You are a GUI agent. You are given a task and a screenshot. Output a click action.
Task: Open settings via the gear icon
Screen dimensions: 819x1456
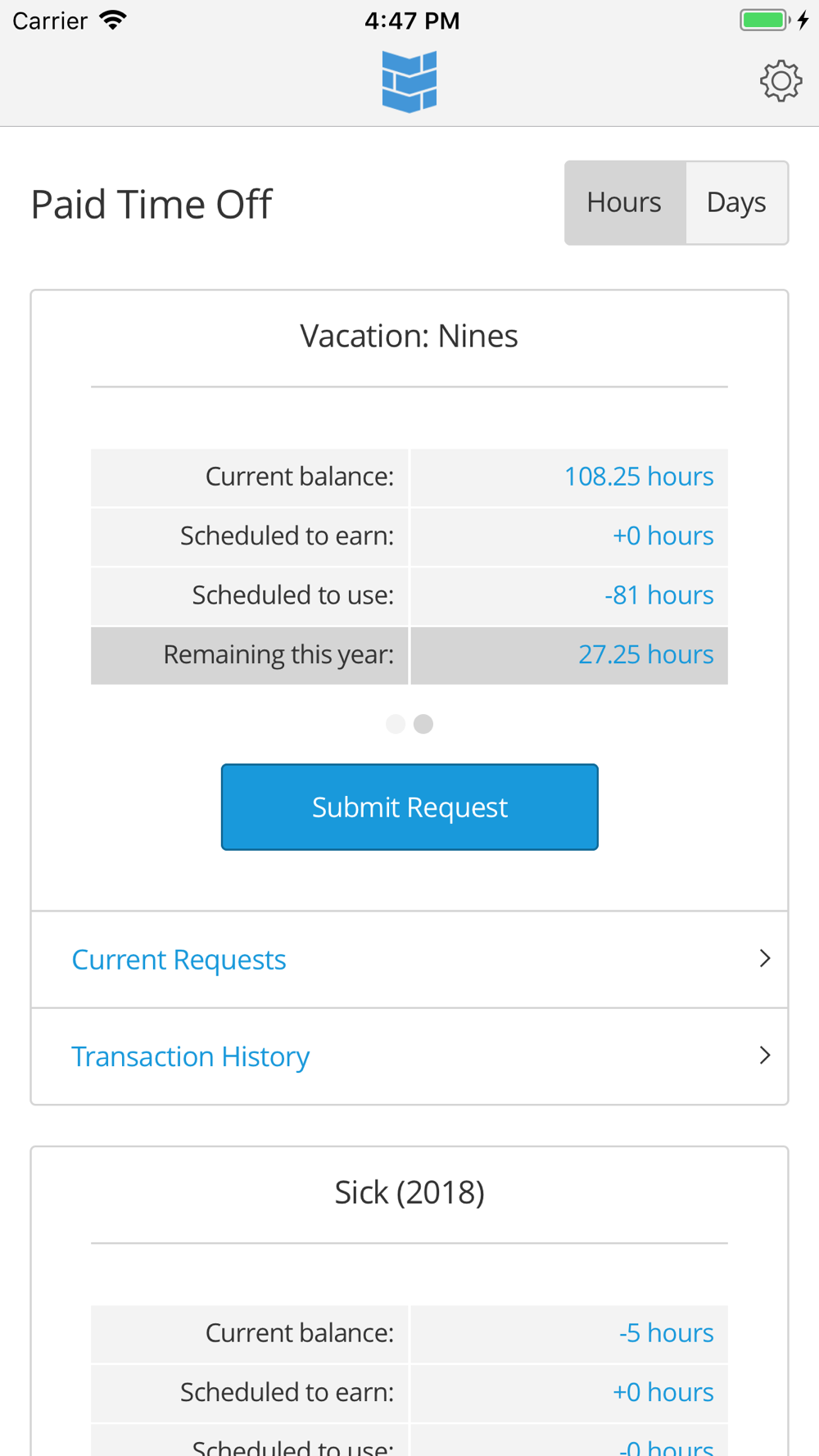(781, 80)
